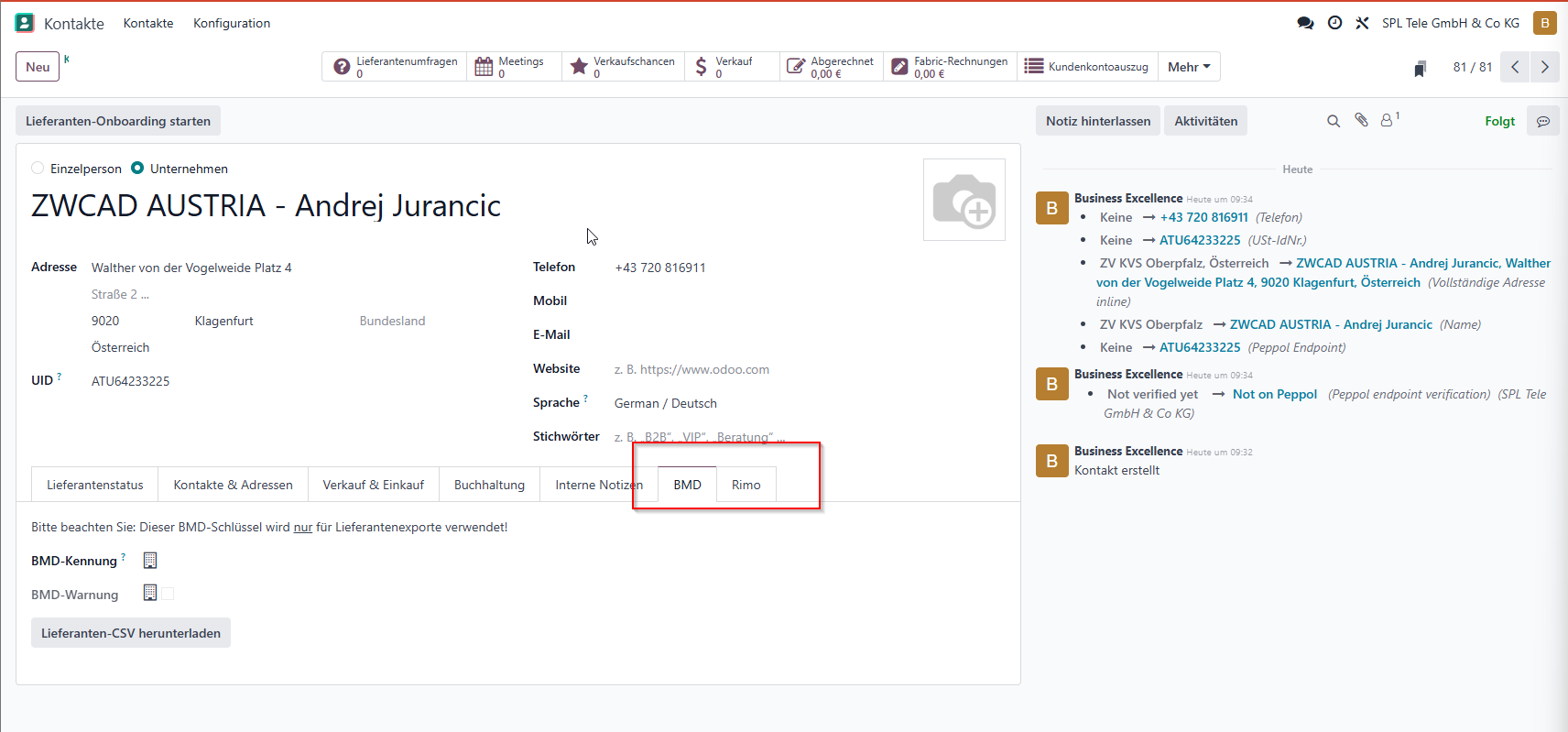The width and height of the screenshot is (1568, 732).
Task: Search chatter messages magnifier icon
Action: (1334, 121)
